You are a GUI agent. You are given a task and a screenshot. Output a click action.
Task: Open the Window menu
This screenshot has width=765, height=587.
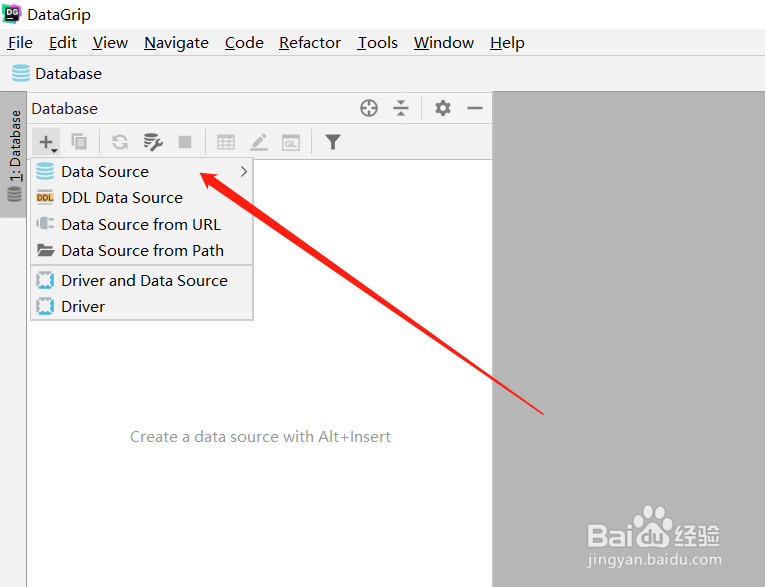coord(443,43)
